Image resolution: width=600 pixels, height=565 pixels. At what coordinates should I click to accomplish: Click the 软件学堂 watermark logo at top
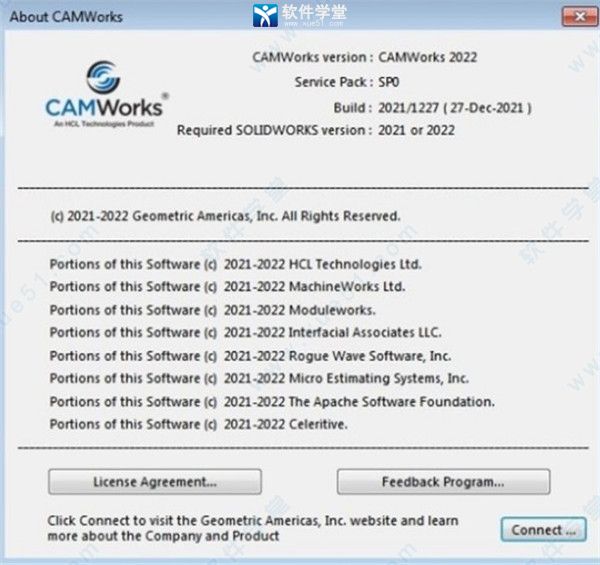299,15
